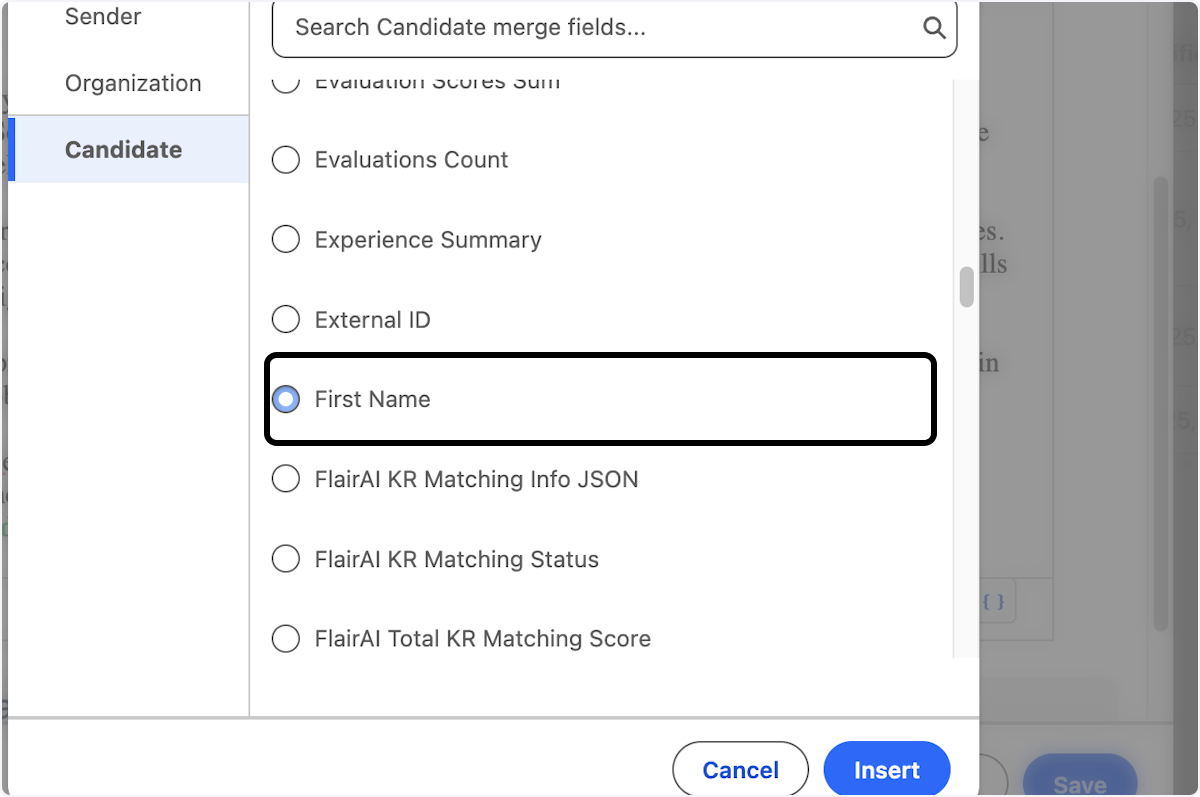Click the Insert button
1200x797 pixels.
[886, 769]
